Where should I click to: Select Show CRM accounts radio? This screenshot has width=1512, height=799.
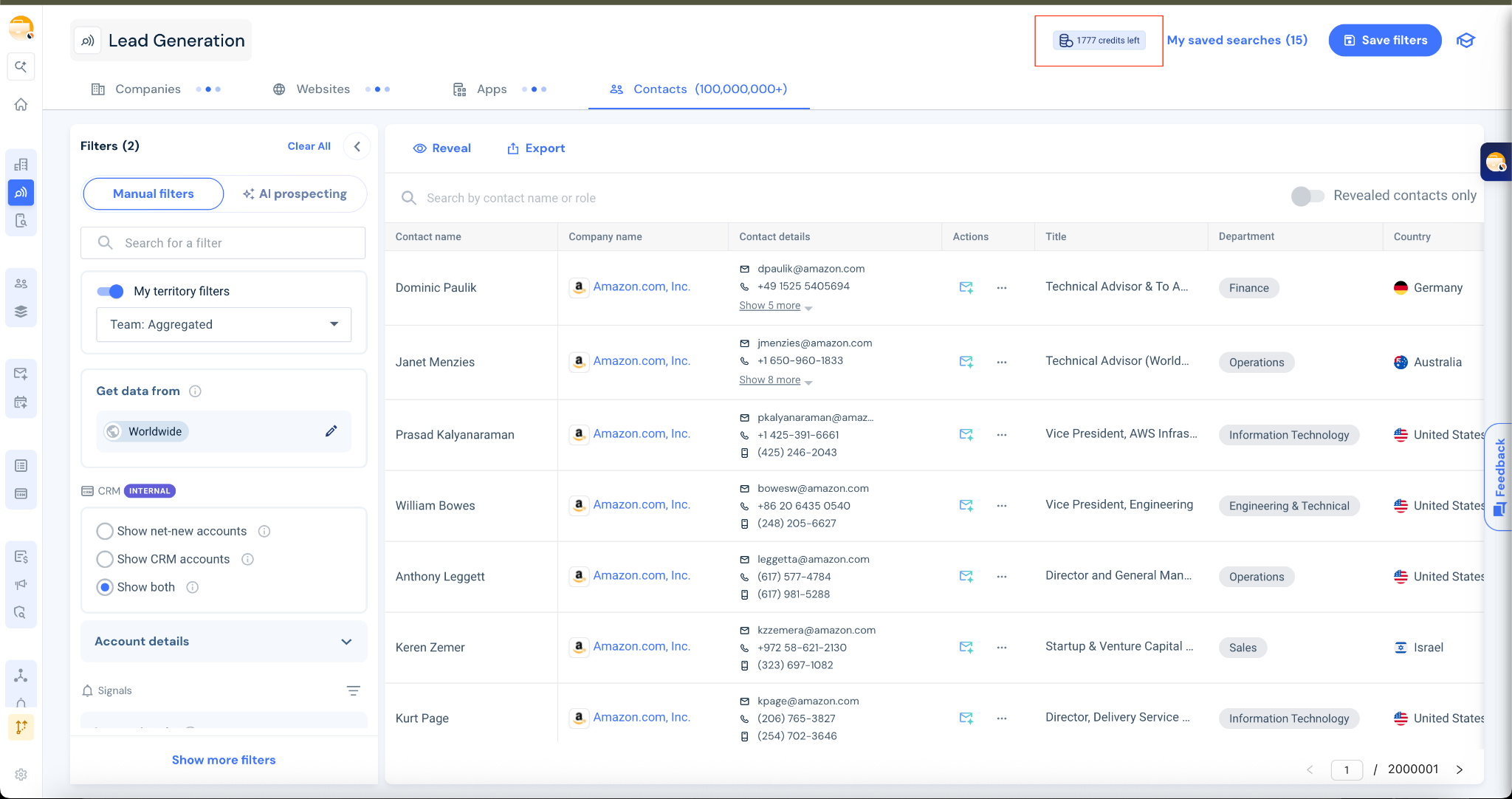tap(105, 559)
